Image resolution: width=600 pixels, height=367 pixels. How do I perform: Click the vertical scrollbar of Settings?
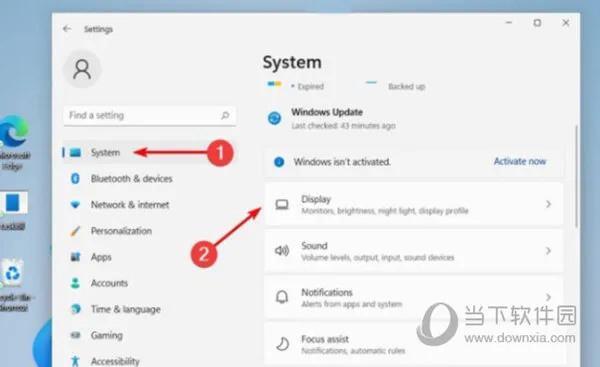(576, 176)
